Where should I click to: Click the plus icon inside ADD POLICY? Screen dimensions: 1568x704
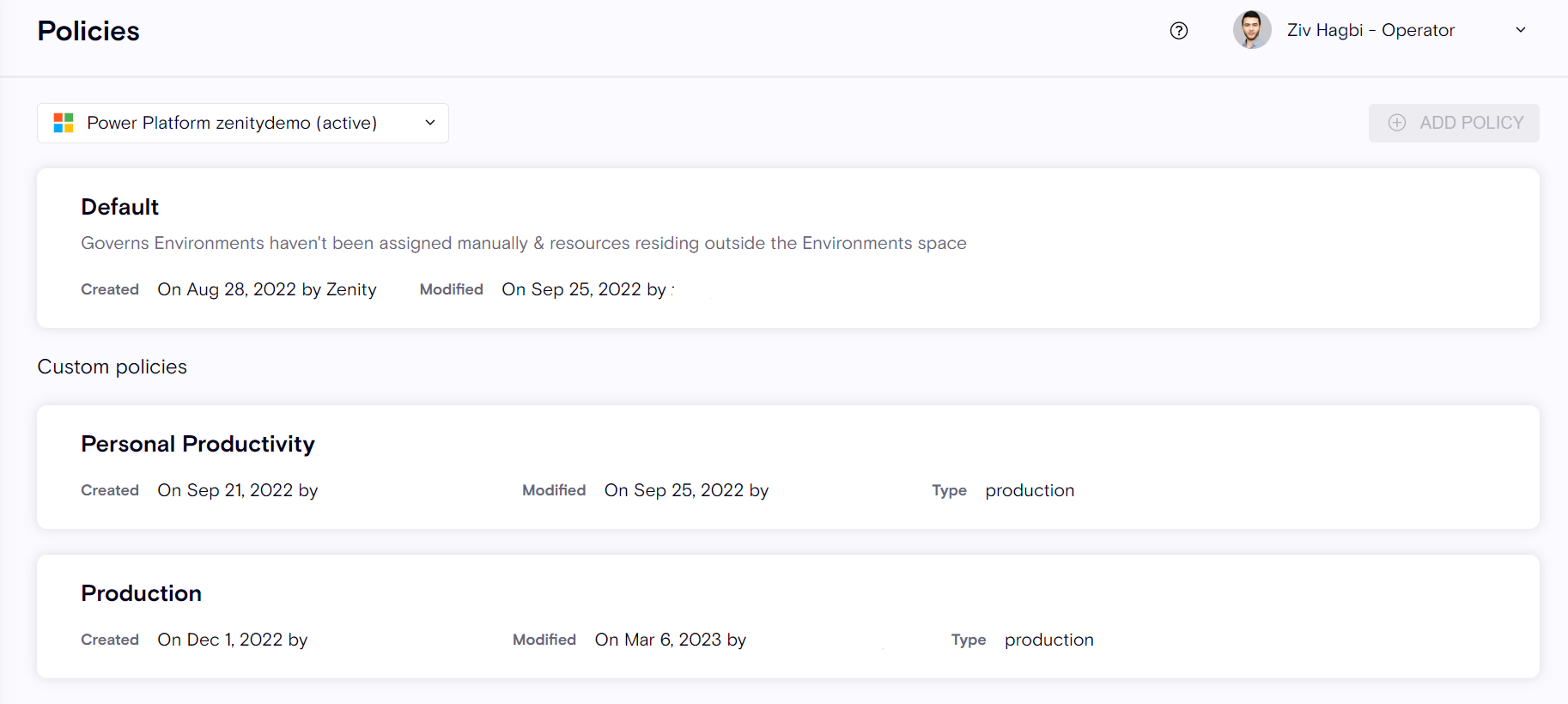coord(1397,123)
